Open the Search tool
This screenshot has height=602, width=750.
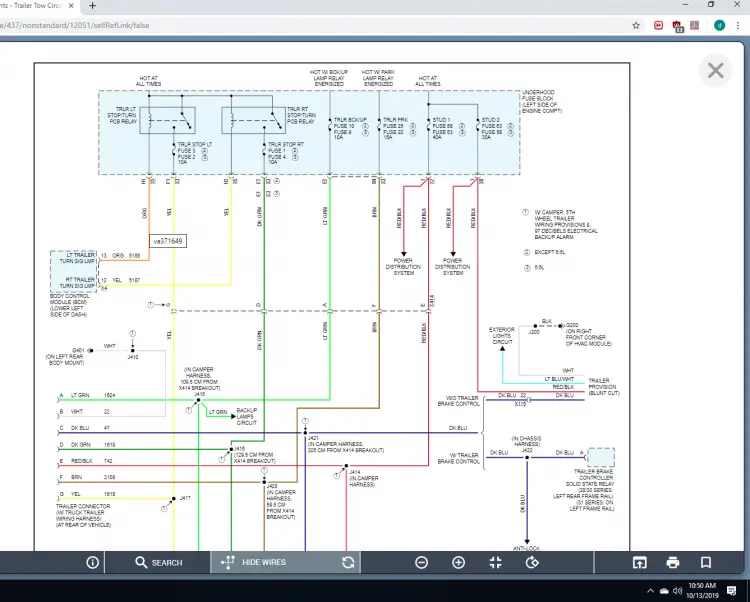pos(160,562)
